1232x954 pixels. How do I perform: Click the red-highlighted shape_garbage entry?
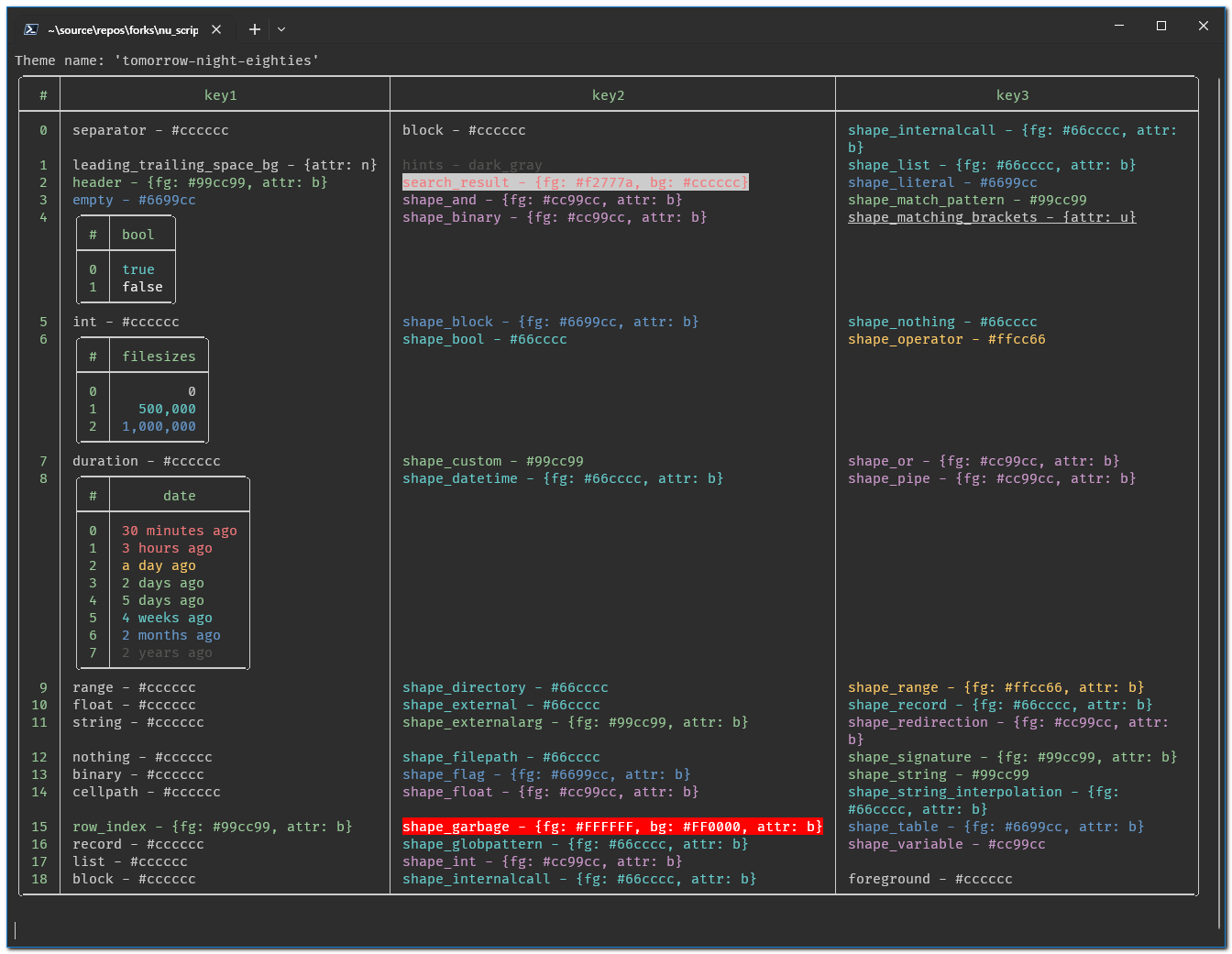[613, 827]
